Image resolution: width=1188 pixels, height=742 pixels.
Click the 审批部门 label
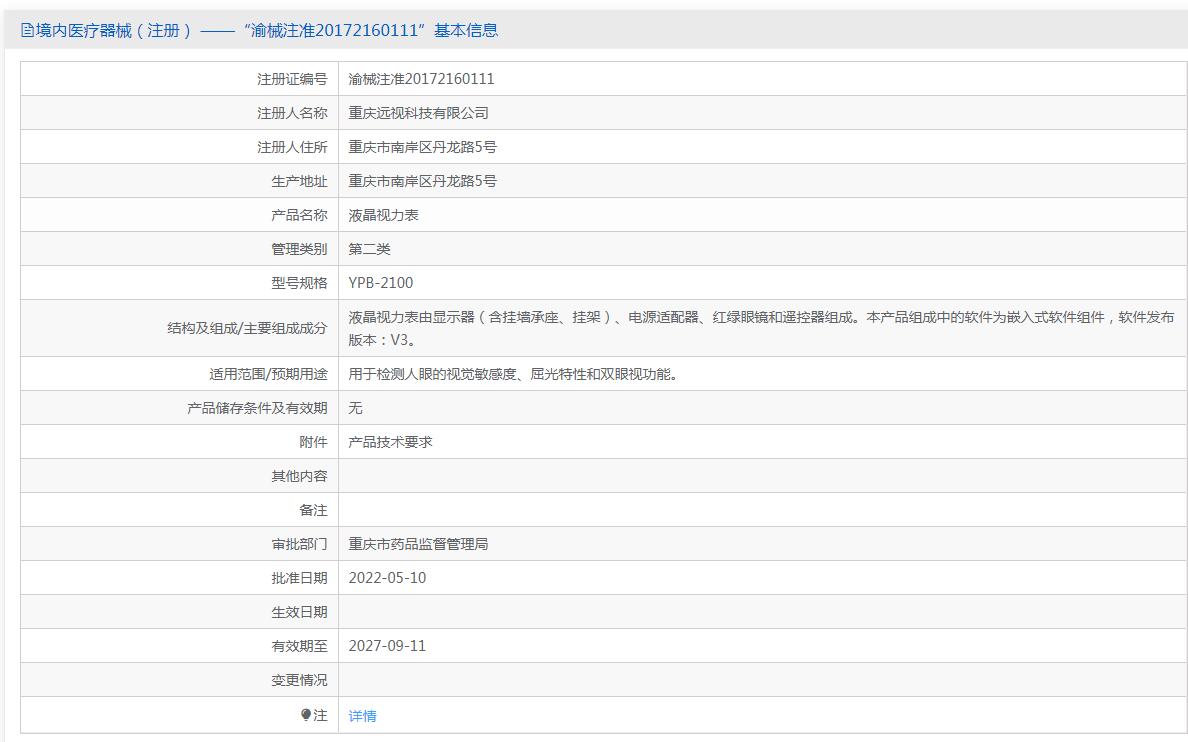tap(299, 544)
